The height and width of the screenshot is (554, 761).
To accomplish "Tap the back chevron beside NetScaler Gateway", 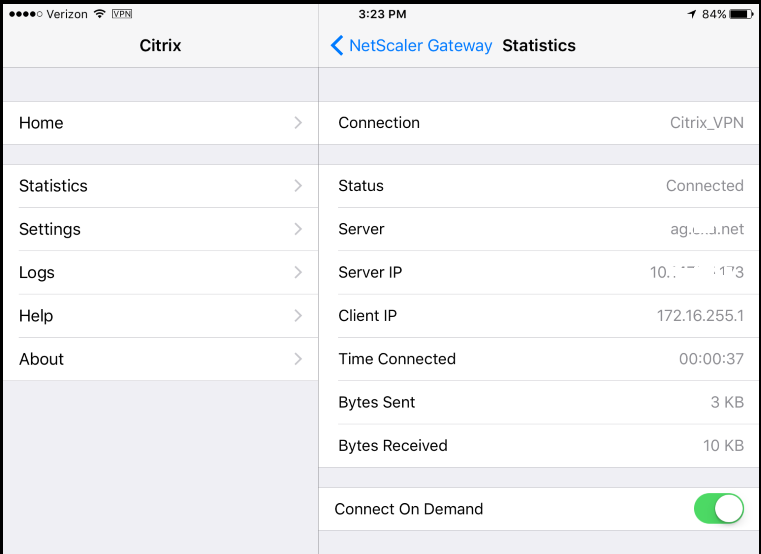I will (x=337, y=45).
